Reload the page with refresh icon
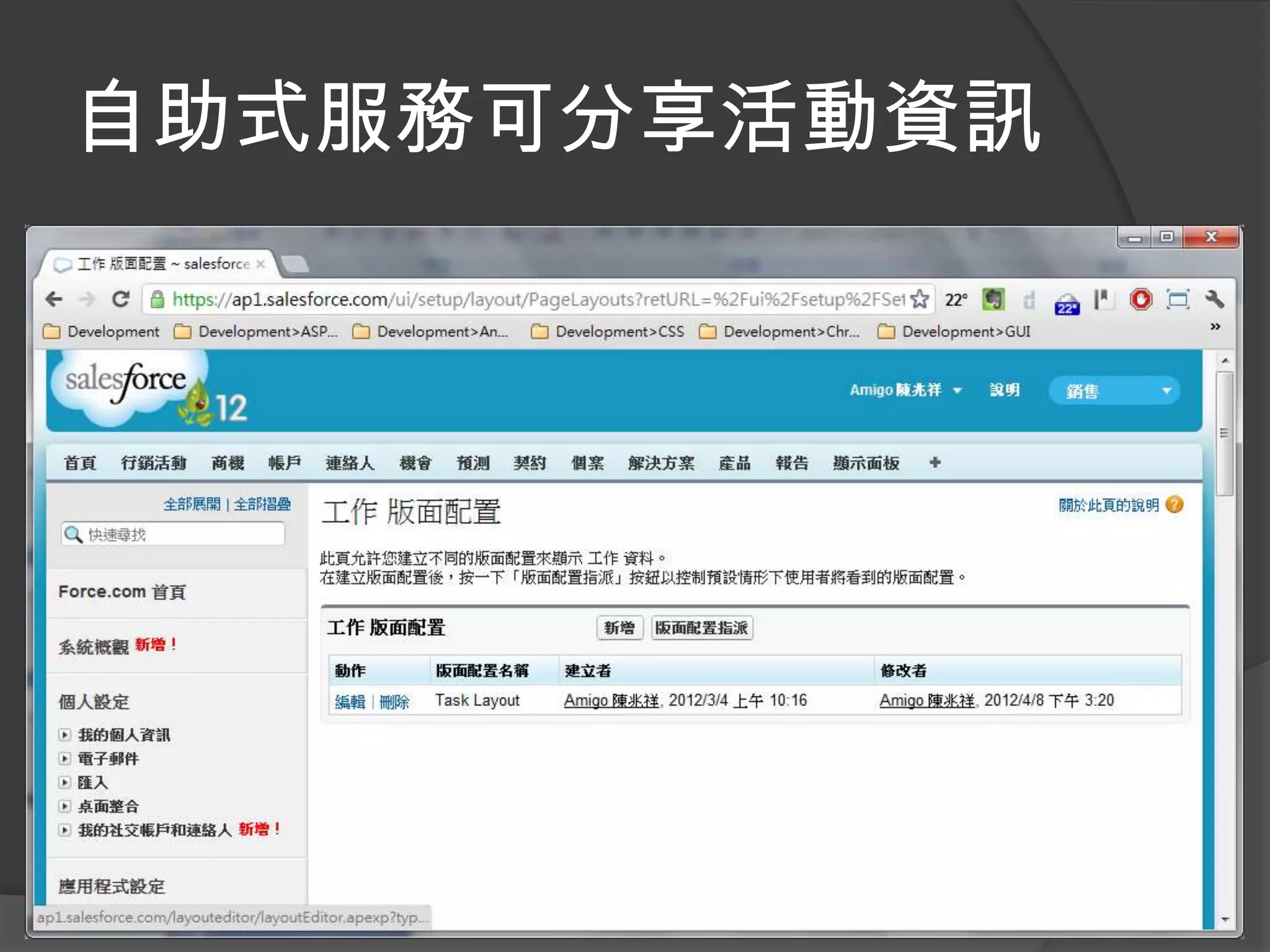 coord(120,299)
